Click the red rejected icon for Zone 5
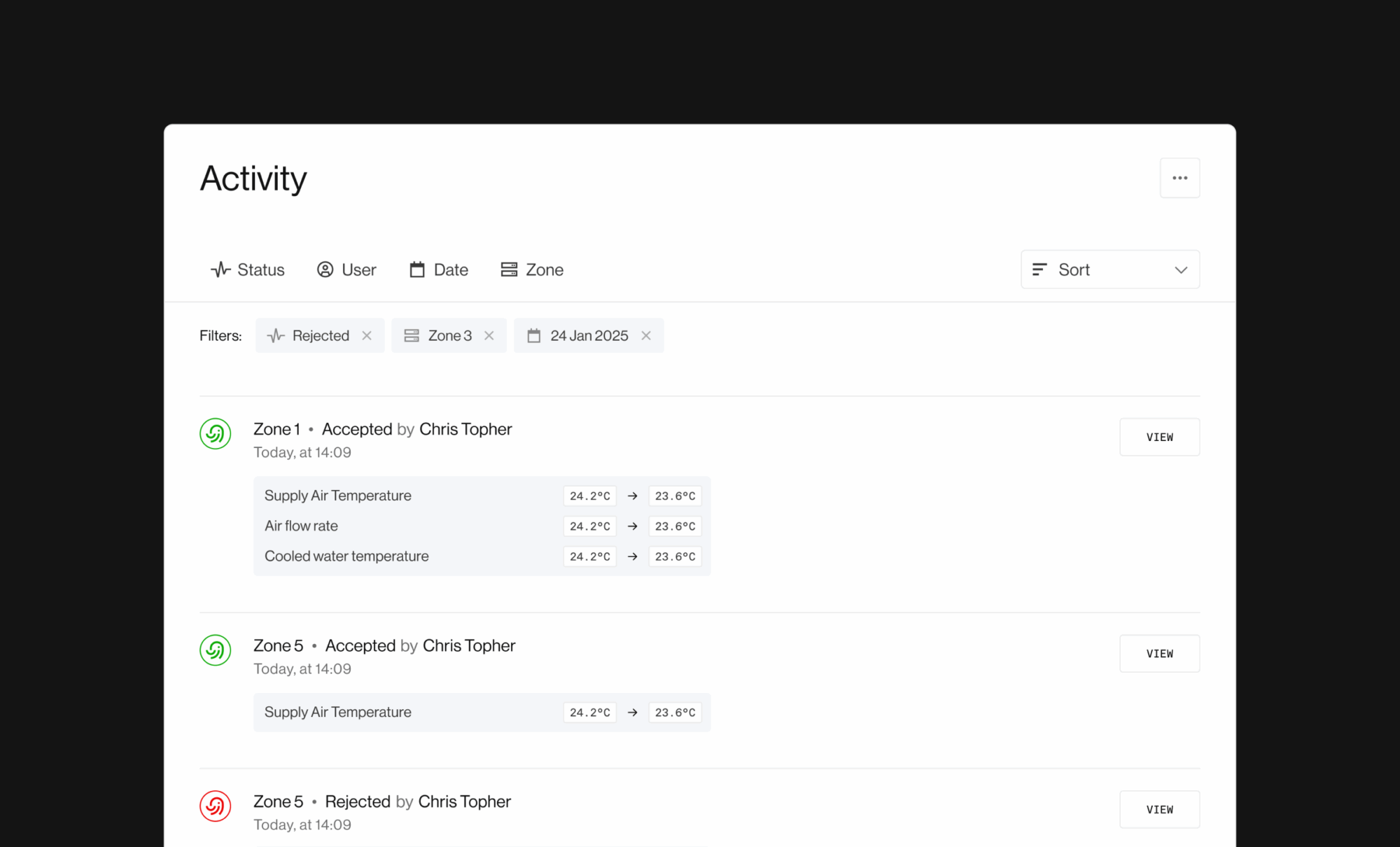This screenshot has height=847, width=1400. 216,806
